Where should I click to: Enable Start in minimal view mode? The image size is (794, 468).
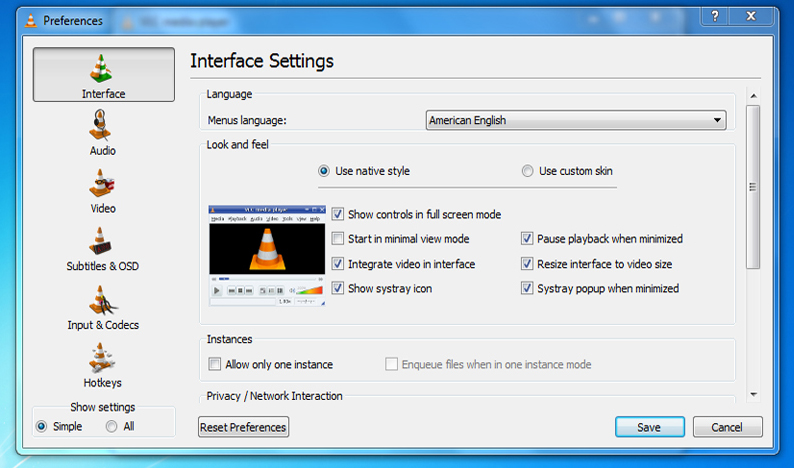(x=338, y=239)
